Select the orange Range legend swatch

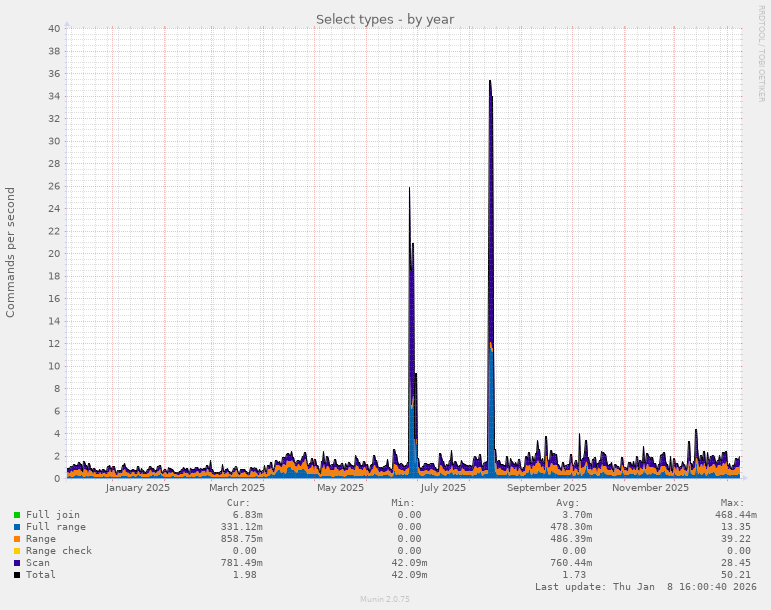pos(17,539)
